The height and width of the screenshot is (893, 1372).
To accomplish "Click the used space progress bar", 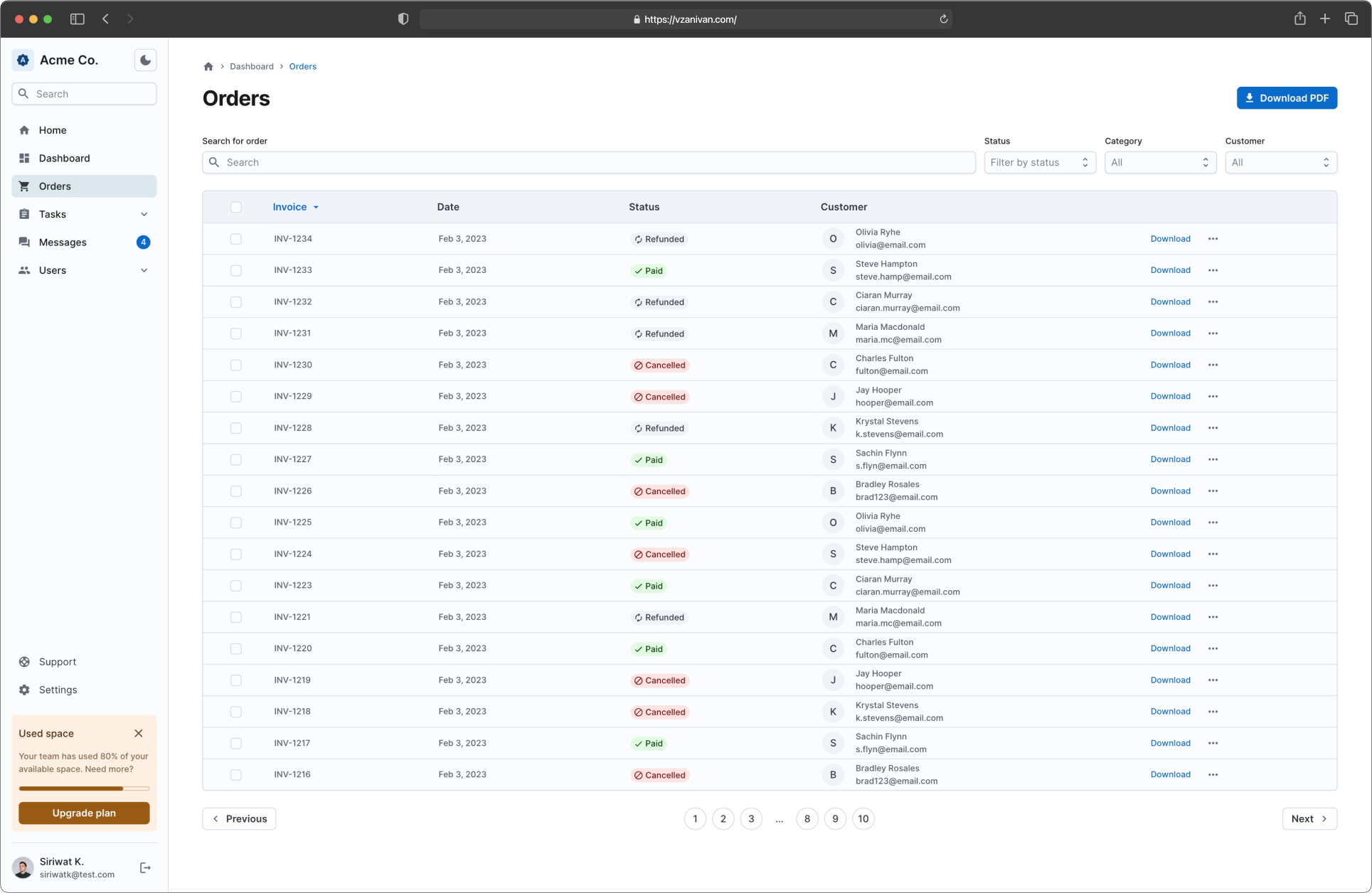I will (x=84, y=788).
